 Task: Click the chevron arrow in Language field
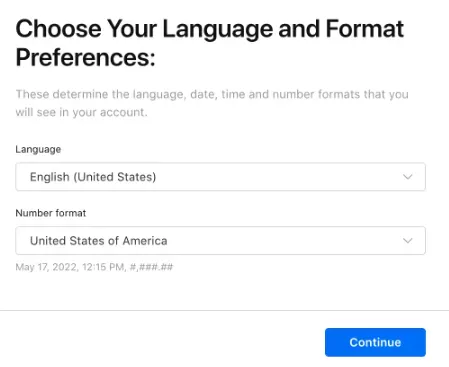coord(408,177)
